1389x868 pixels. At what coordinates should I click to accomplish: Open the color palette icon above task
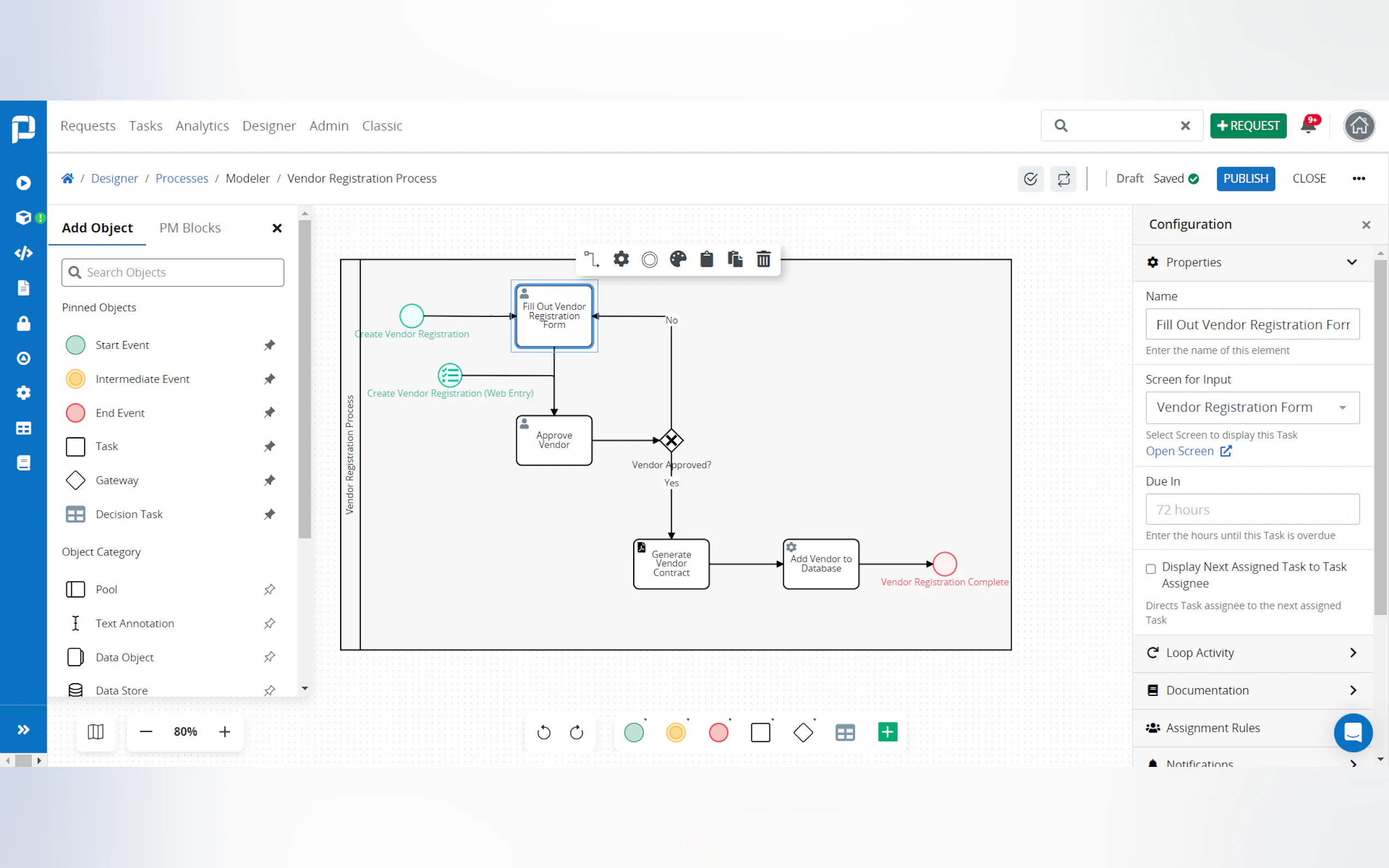(678, 260)
